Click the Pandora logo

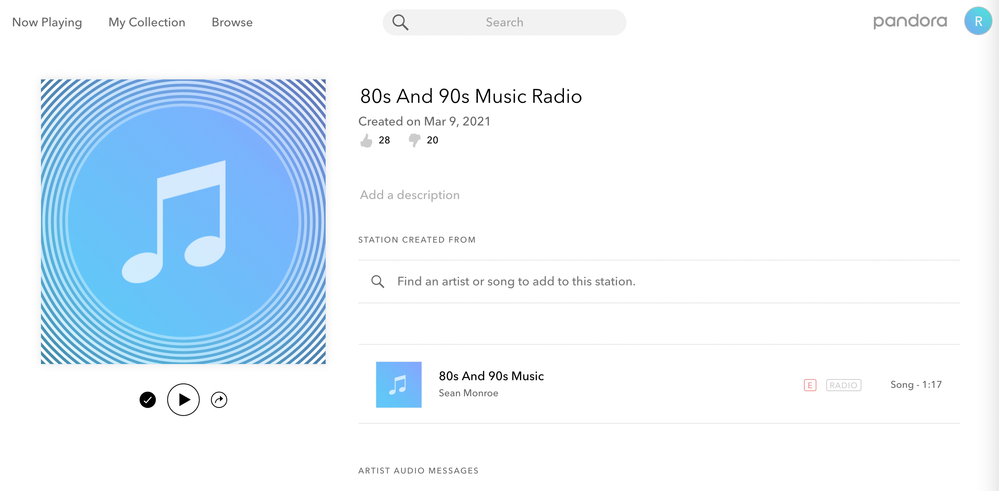pos(909,21)
